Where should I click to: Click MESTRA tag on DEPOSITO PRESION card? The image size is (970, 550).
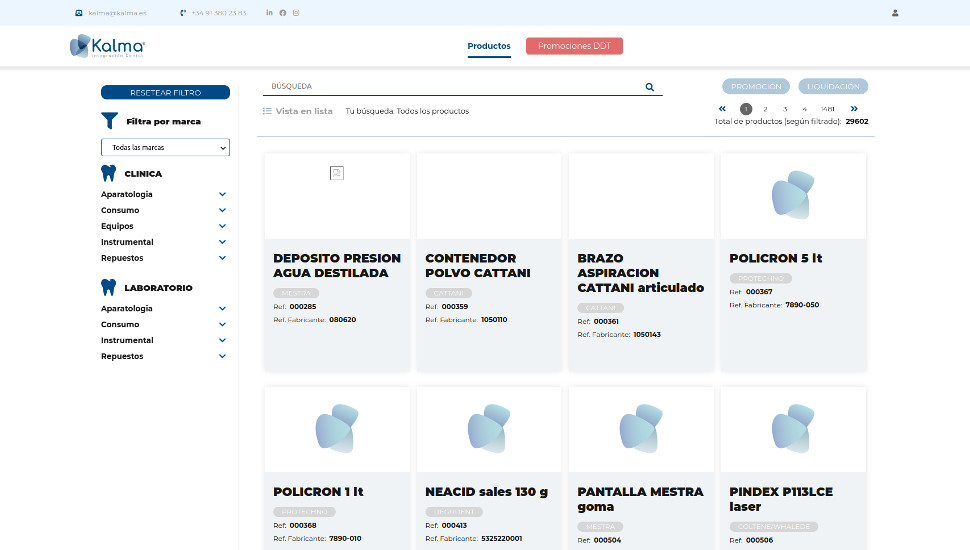(x=296, y=293)
